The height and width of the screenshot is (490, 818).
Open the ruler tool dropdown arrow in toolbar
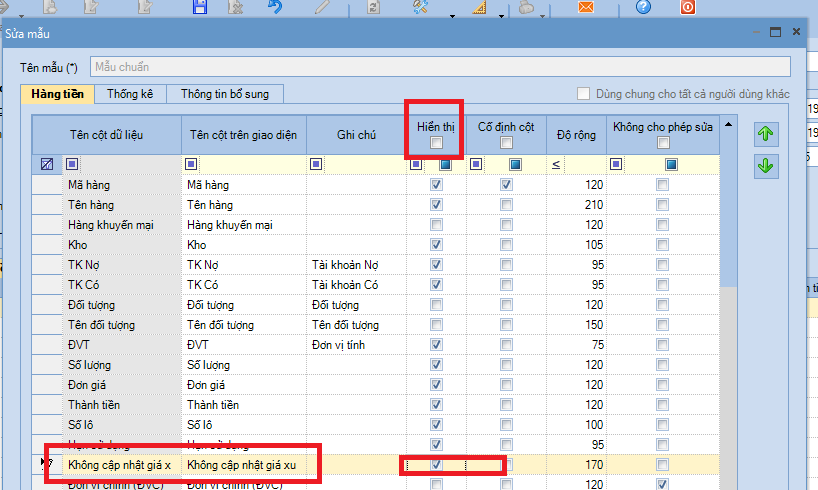(x=505, y=15)
